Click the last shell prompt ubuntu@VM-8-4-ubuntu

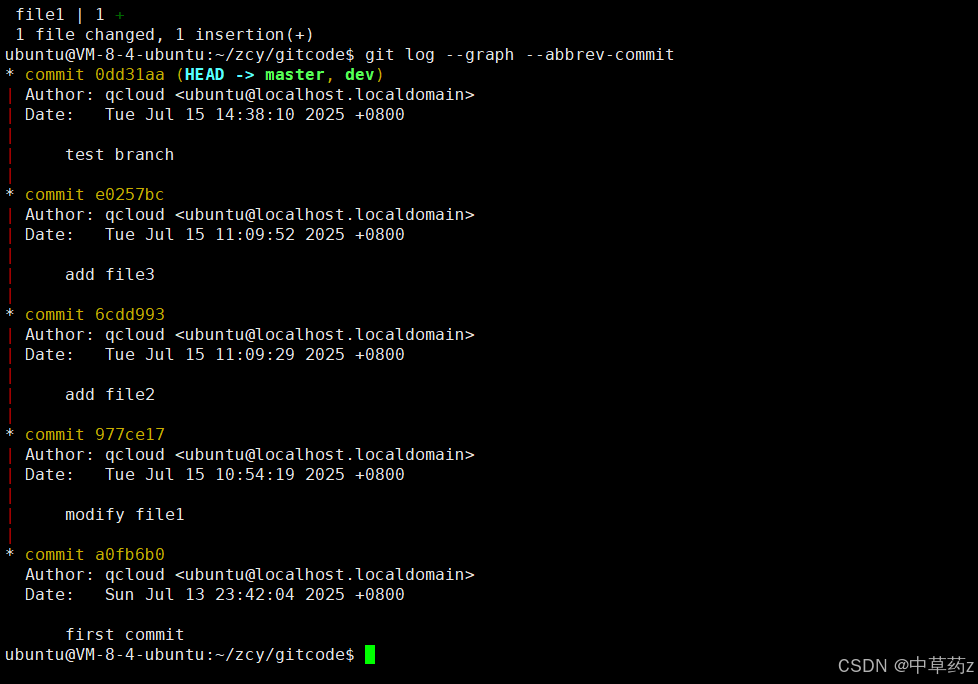point(180,655)
